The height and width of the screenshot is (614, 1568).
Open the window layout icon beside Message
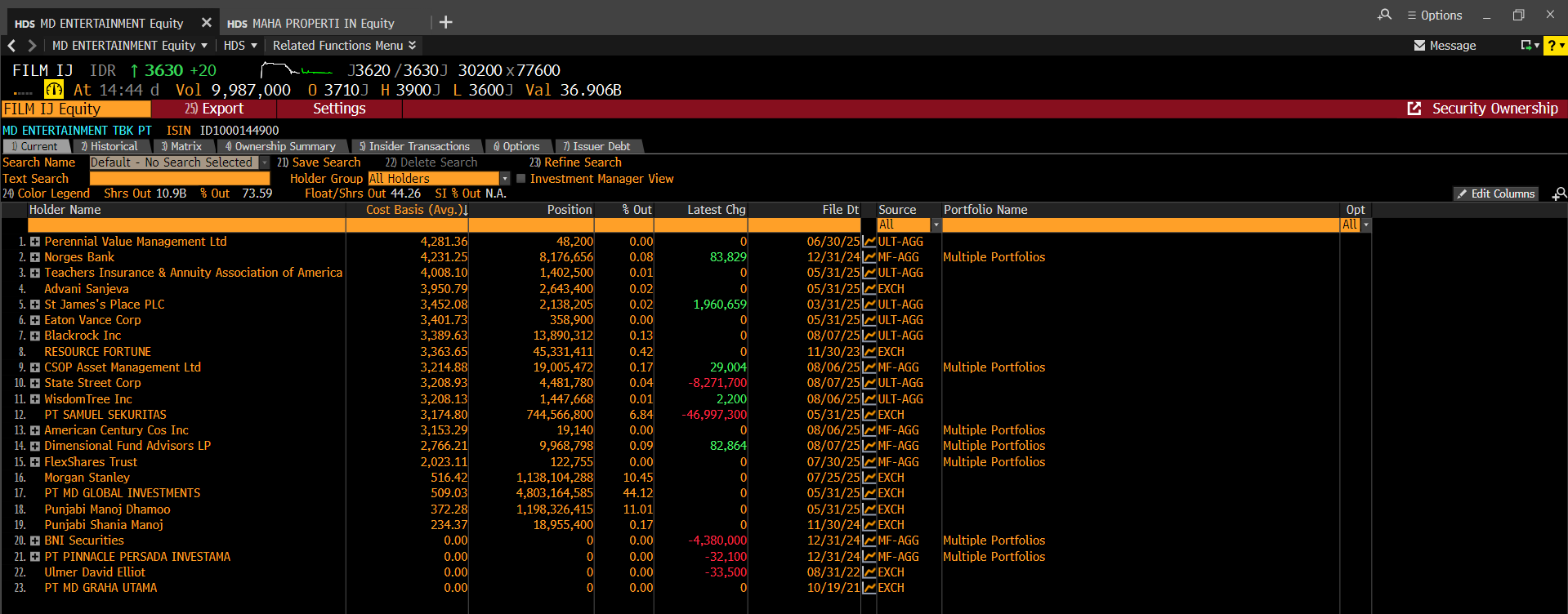click(x=1529, y=46)
